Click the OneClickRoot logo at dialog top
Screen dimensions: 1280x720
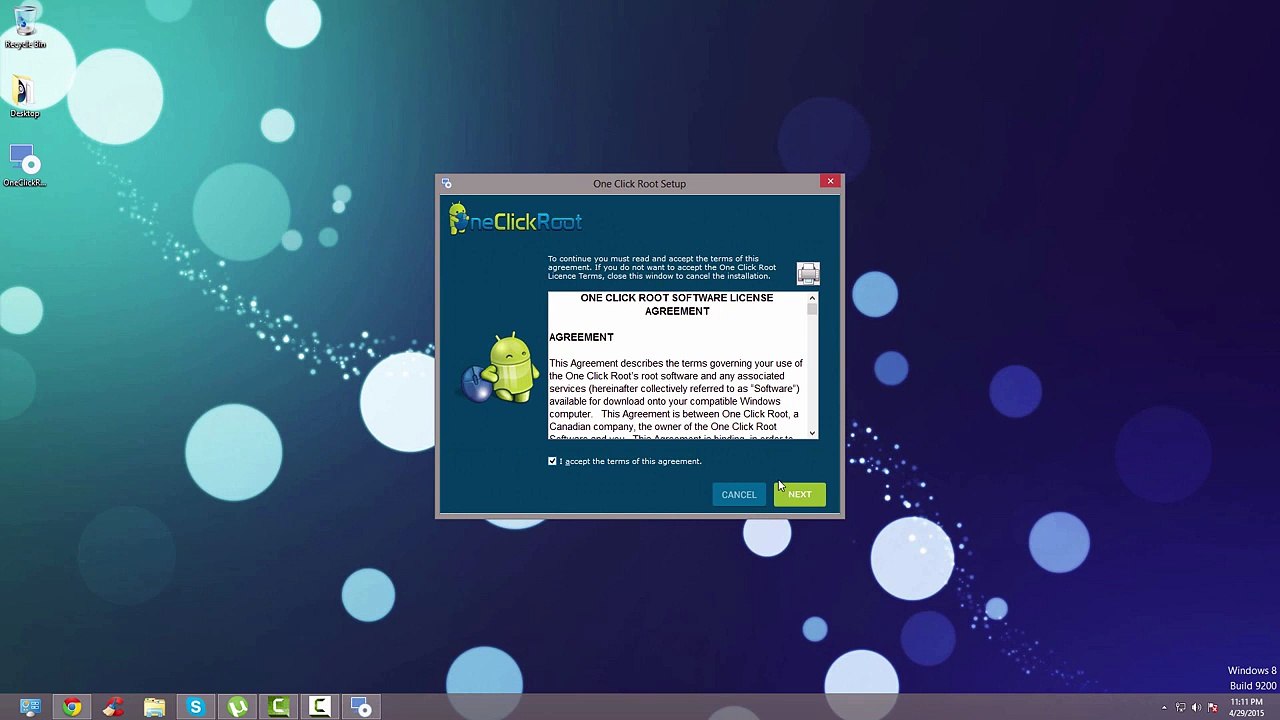coord(515,220)
